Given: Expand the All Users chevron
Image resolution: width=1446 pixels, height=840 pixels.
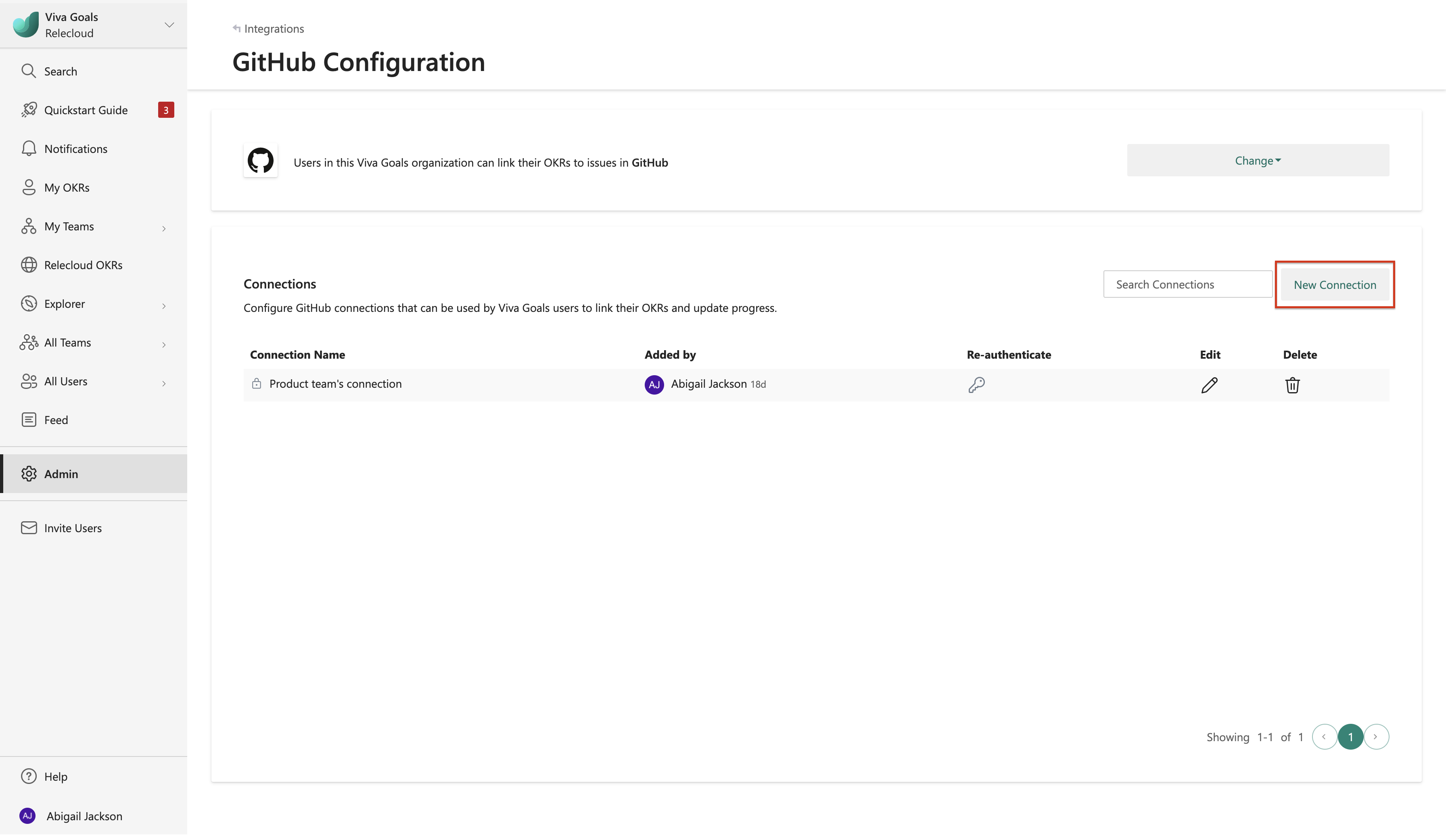Looking at the screenshot, I should 164,383.
